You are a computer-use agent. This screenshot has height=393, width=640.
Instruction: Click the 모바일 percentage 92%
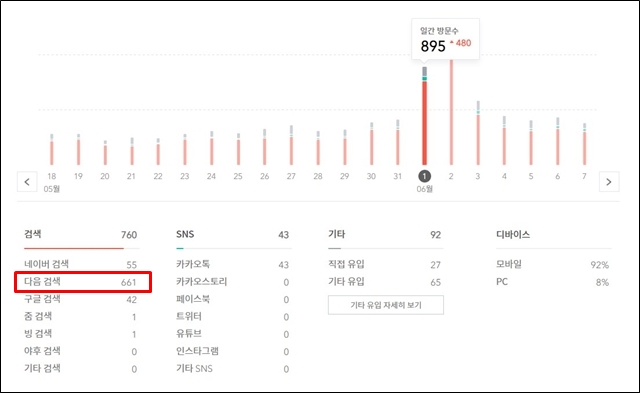(600, 265)
